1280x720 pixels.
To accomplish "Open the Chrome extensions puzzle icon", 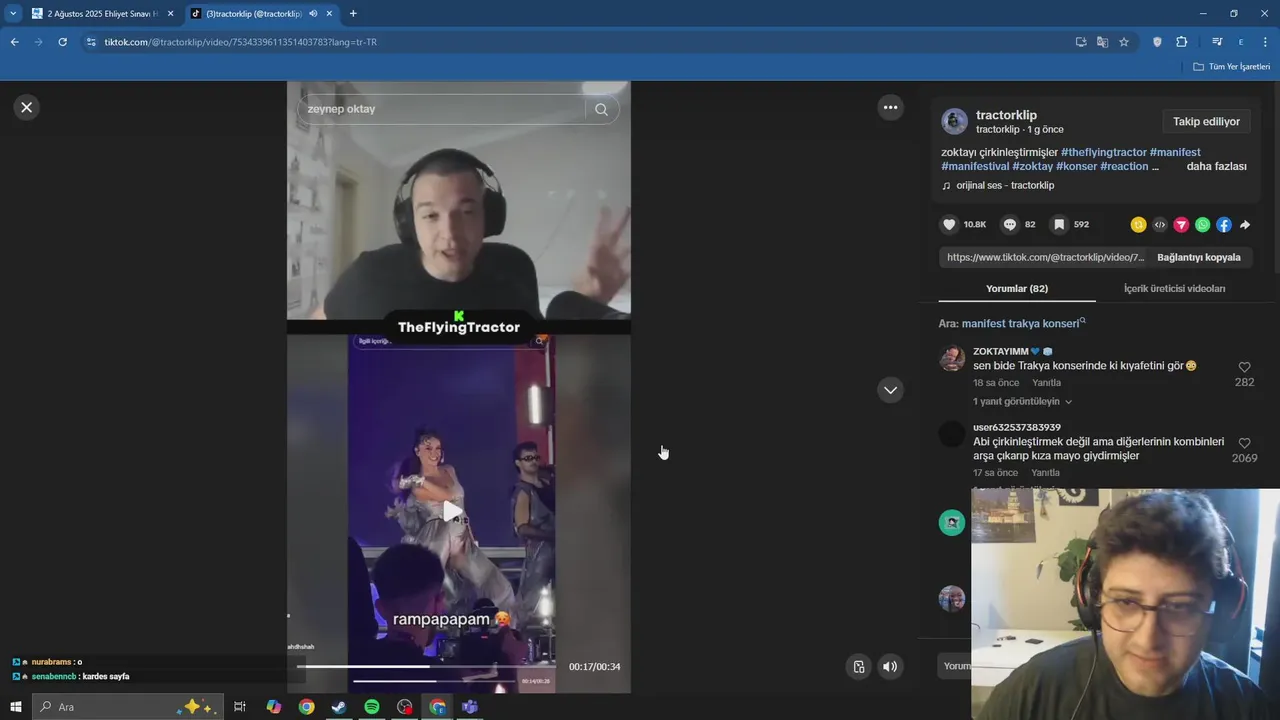I will pyautogui.click(x=1182, y=42).
